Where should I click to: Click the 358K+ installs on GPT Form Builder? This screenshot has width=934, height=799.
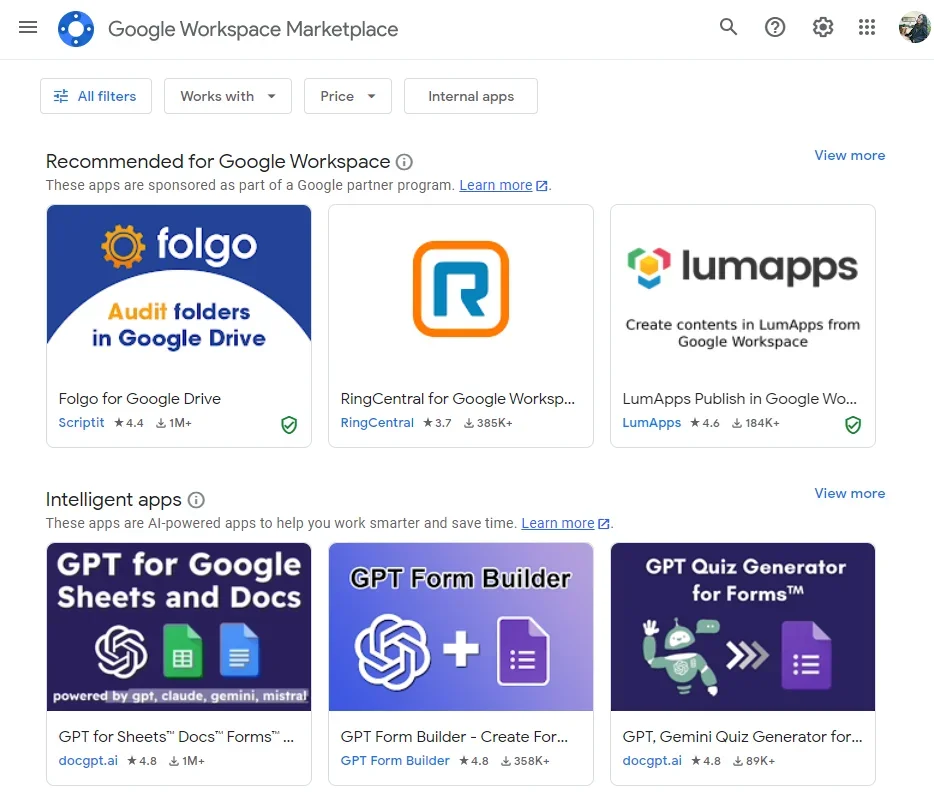[525, 761]
